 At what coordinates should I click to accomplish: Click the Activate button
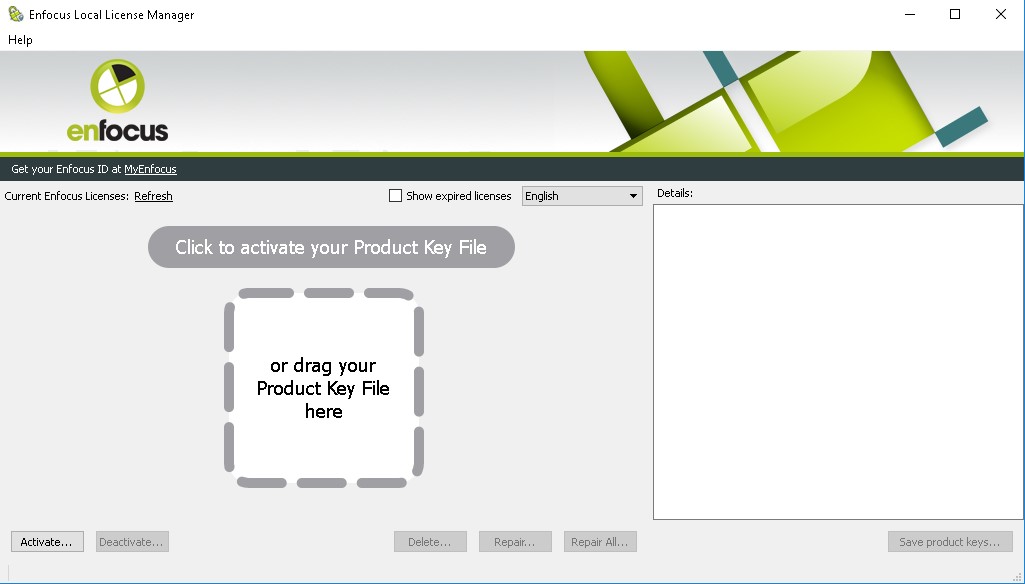tap(46, 541)
